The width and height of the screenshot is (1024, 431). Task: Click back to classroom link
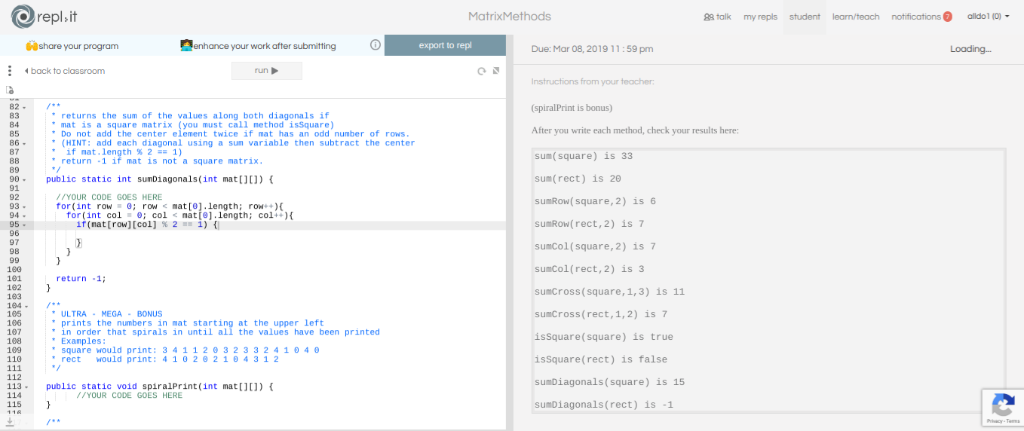pyautogui.click(x=64, y=71)
